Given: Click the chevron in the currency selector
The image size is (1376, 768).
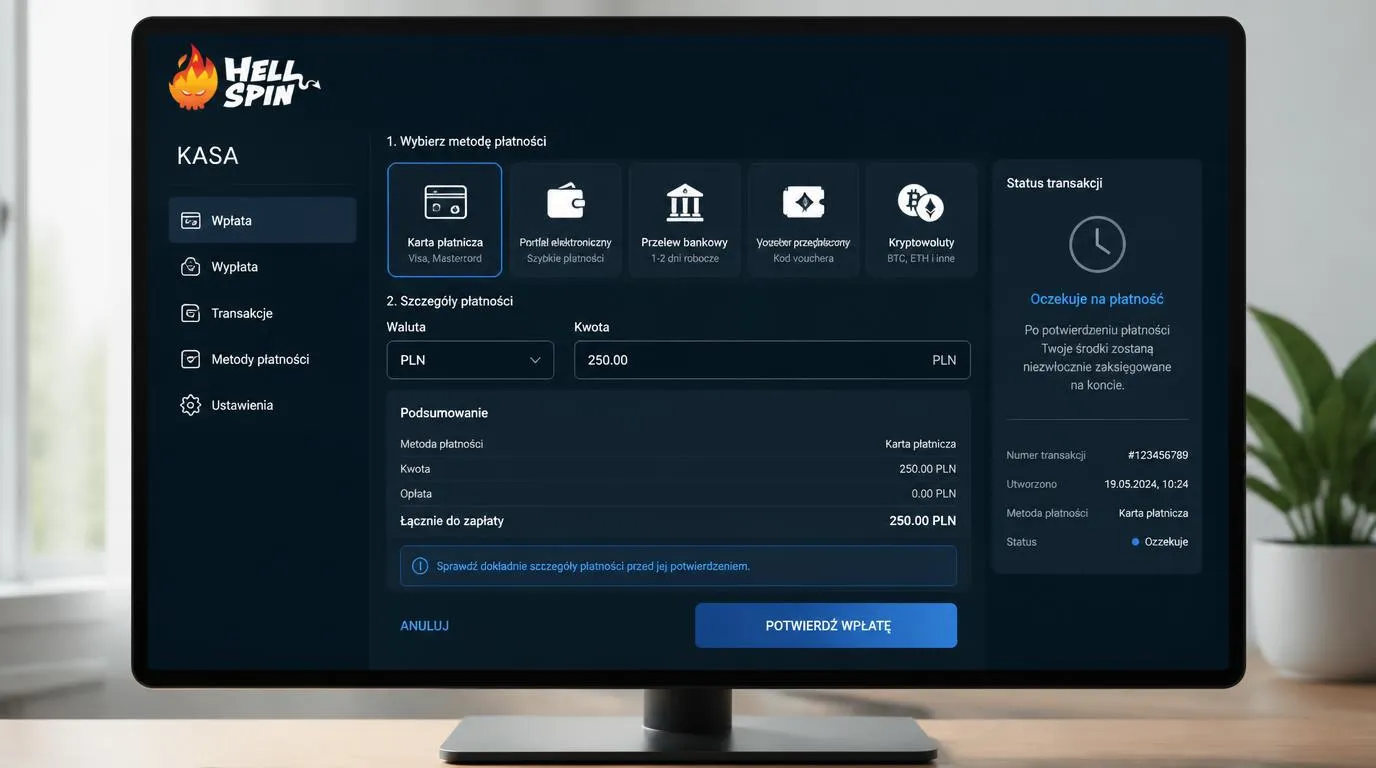Looking at the screenshot, I should pyautogui.click(x=535, y=360).
